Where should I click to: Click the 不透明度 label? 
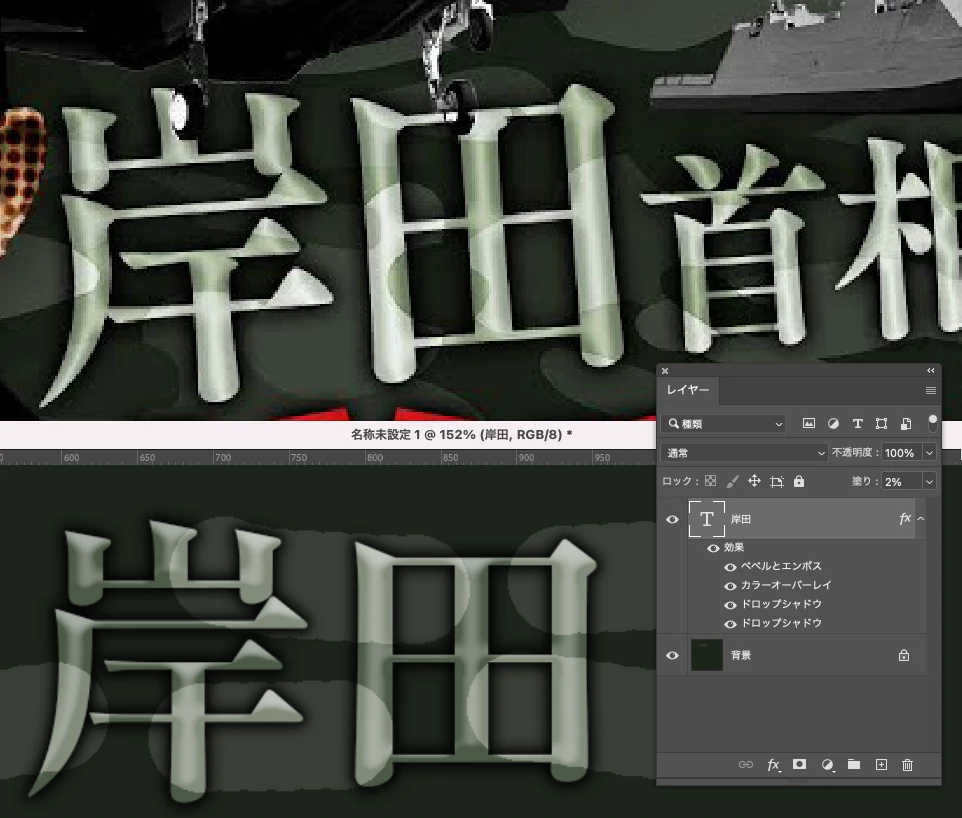(854, 452)
